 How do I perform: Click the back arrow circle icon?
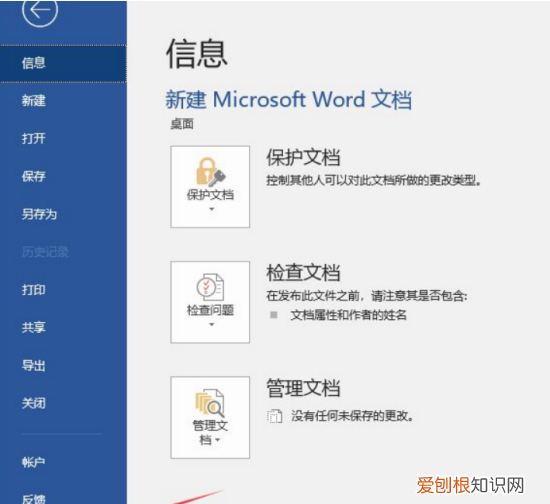(40, 10)
